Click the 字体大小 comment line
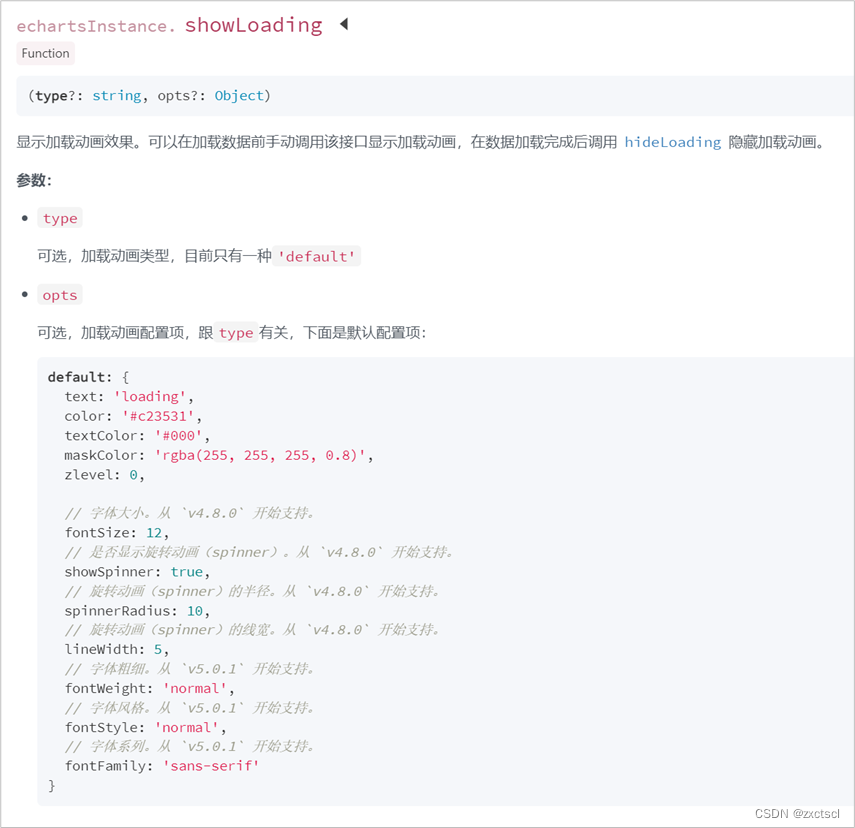 (189, 513)
